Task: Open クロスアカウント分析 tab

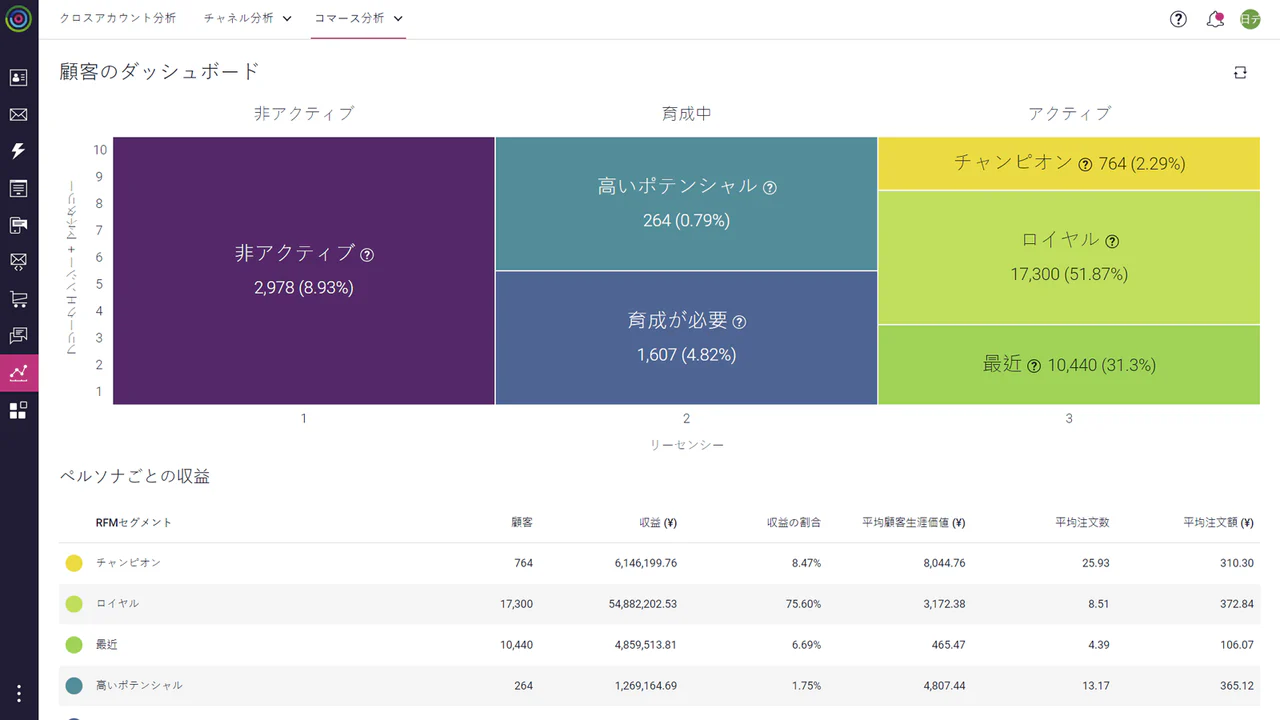Action: point(118,19)
